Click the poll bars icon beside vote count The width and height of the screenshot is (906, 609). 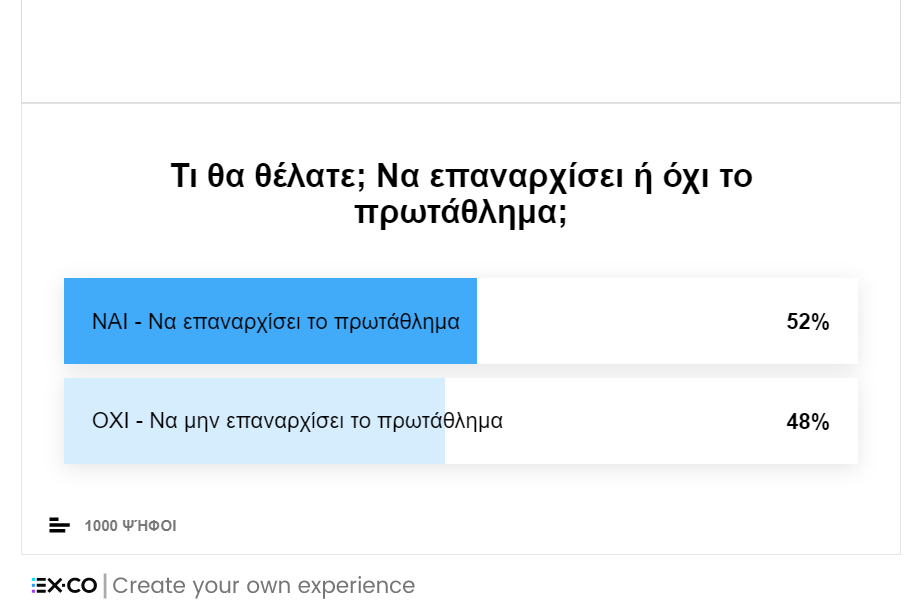59,525
